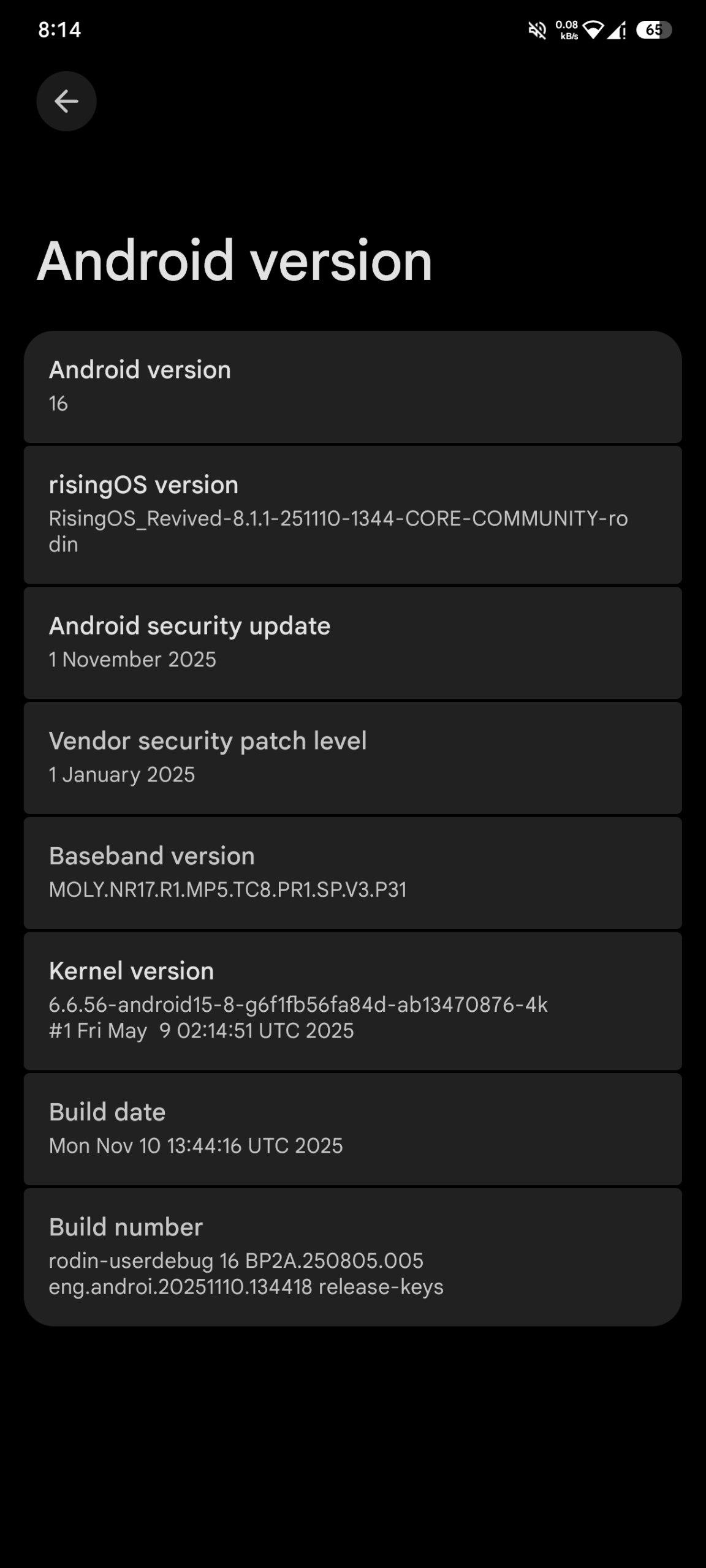Tap the Wi-Fi status icon

pyautogui.click(x=593, y=30)
